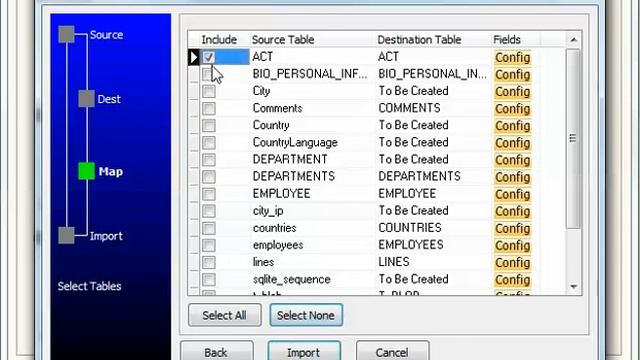Open Config for the city_ip table
Image resolution: width=640 pixels, height=360 pixels.
point(513,212)
